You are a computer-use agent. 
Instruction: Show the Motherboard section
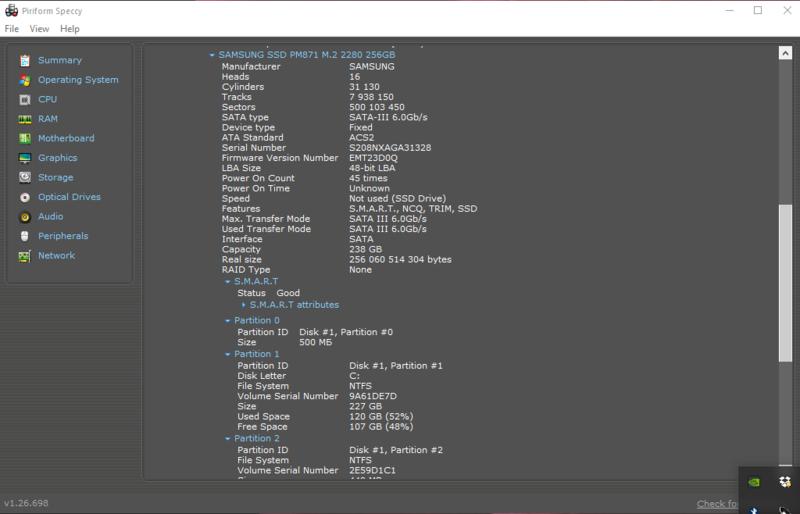[x=66, y=138]
